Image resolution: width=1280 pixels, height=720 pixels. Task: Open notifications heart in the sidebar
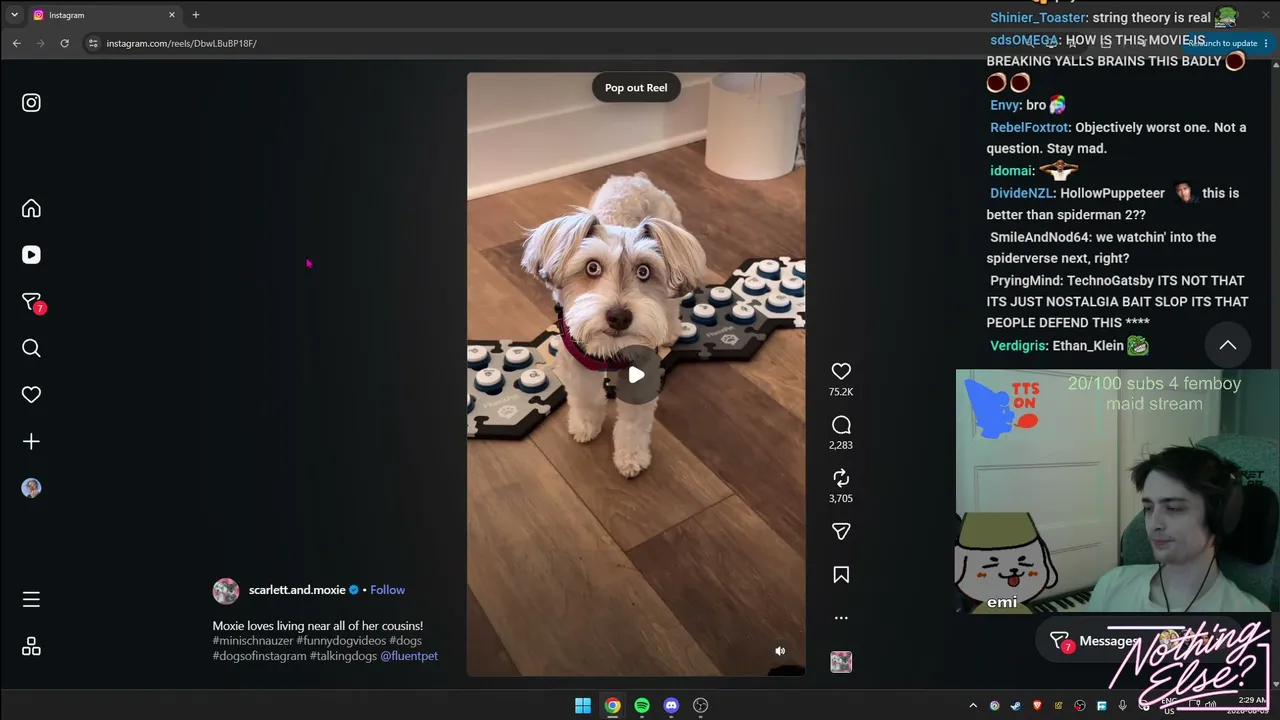[31, 395]
